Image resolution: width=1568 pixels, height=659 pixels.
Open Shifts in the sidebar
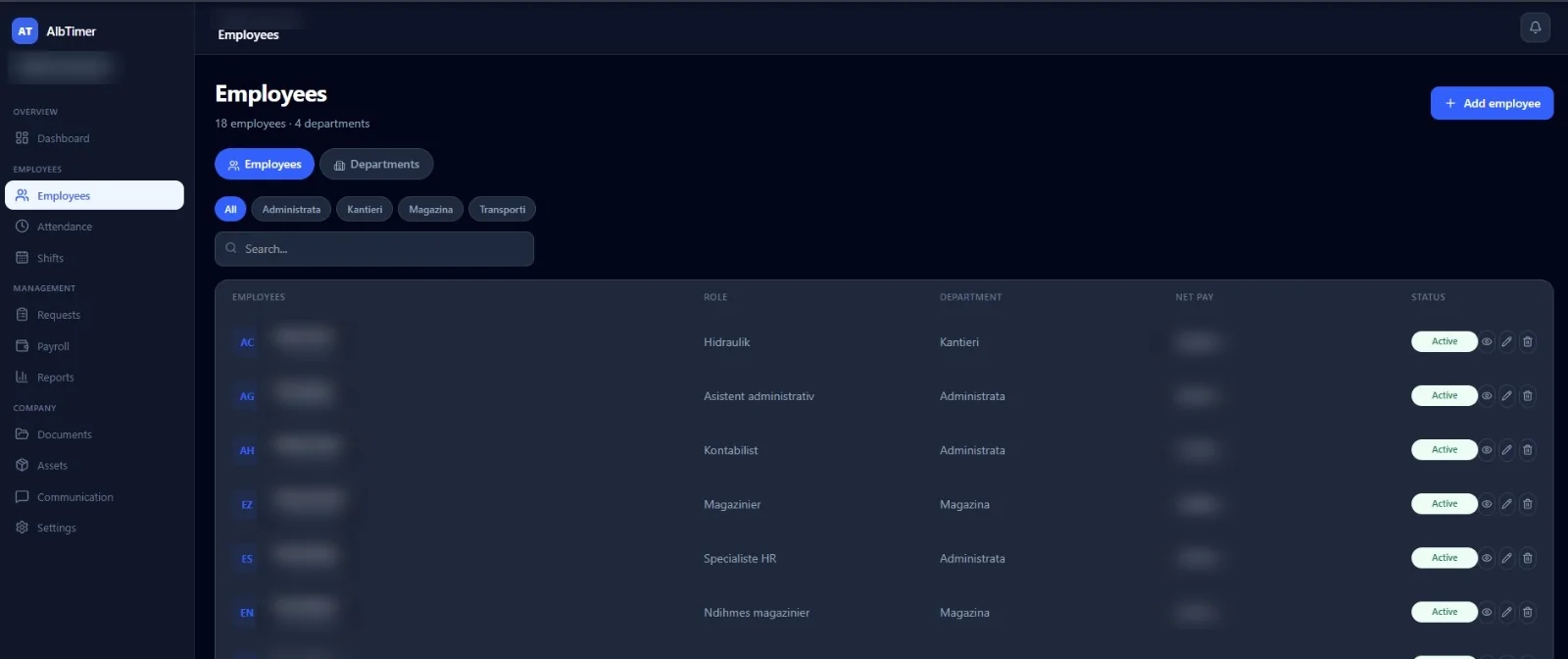[x=94, y=258]
